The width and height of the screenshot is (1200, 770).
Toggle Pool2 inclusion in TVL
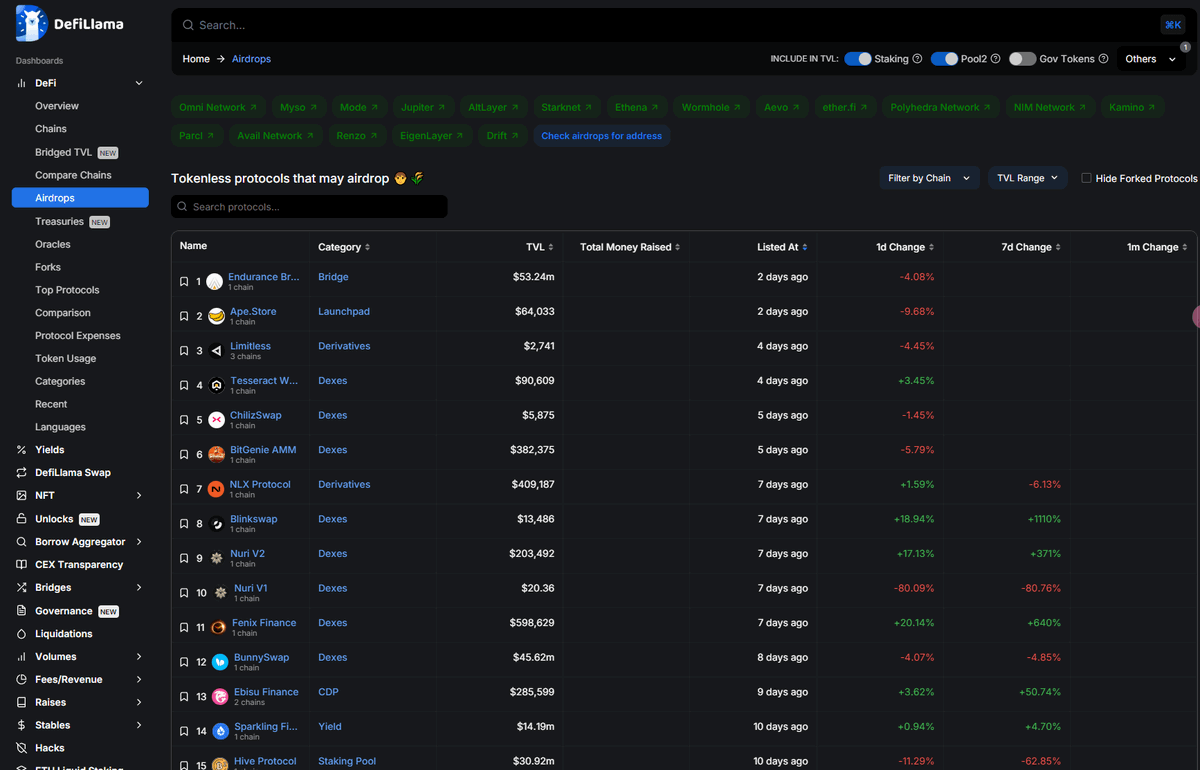[x=946, y=58]
